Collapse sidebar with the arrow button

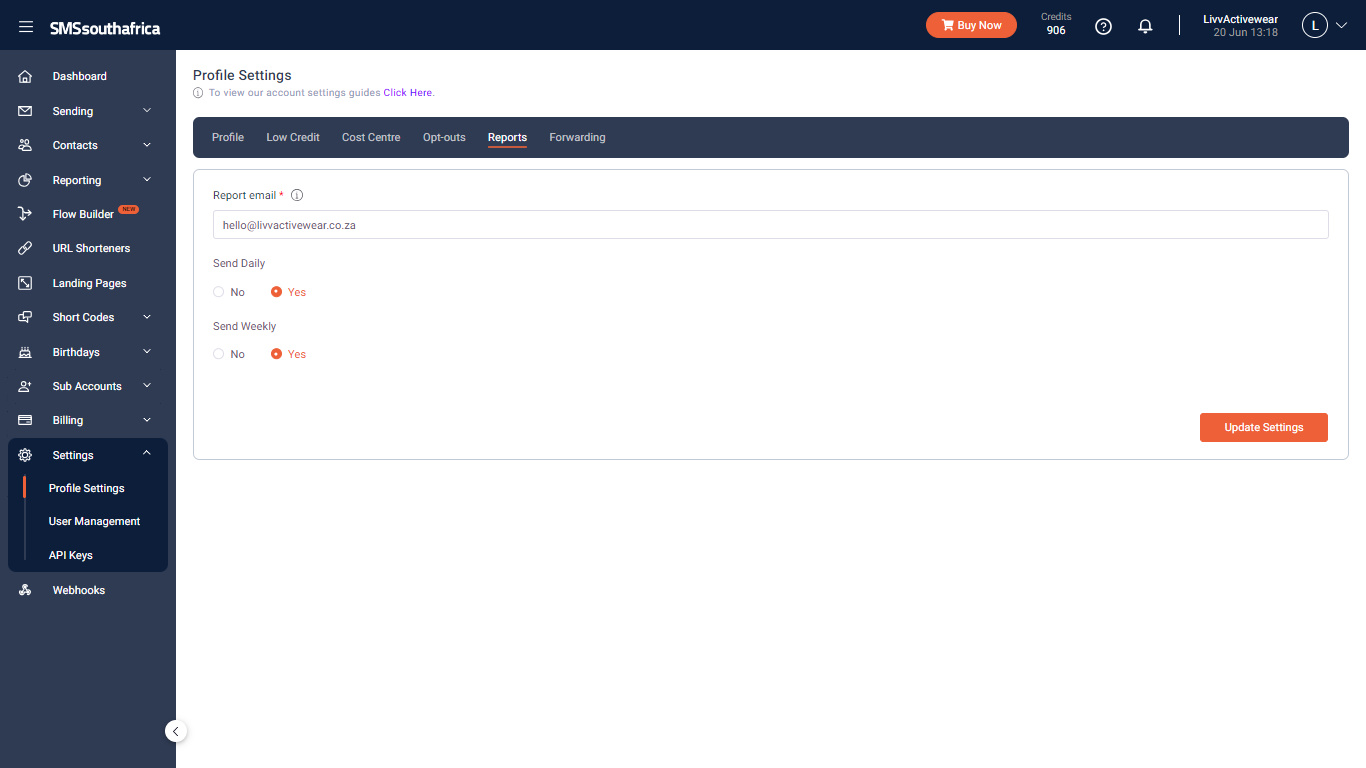click(176, 731)
